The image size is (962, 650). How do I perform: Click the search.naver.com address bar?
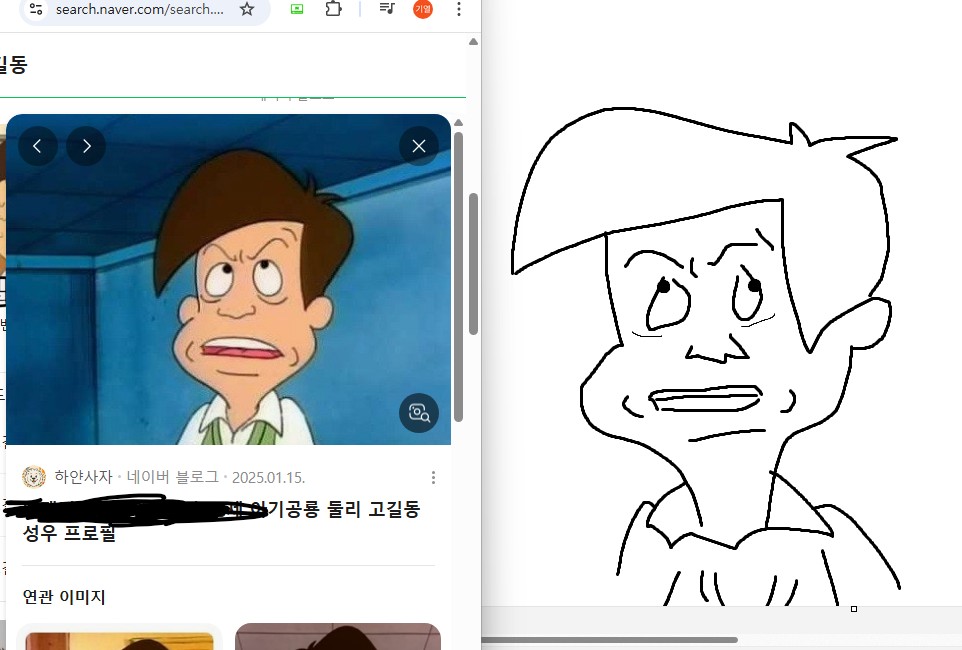(140, 9)
